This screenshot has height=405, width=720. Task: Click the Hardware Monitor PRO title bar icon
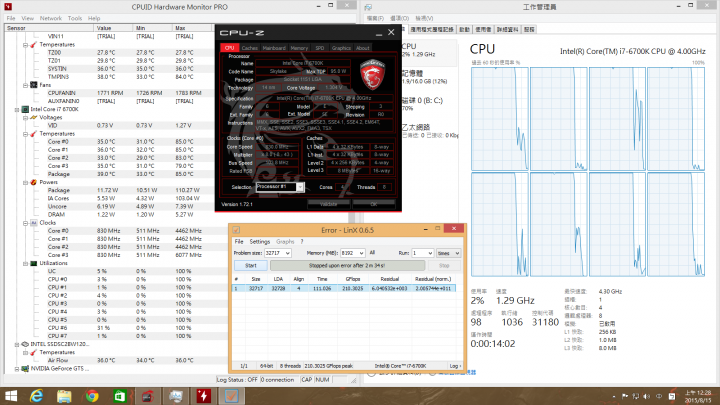8,7
